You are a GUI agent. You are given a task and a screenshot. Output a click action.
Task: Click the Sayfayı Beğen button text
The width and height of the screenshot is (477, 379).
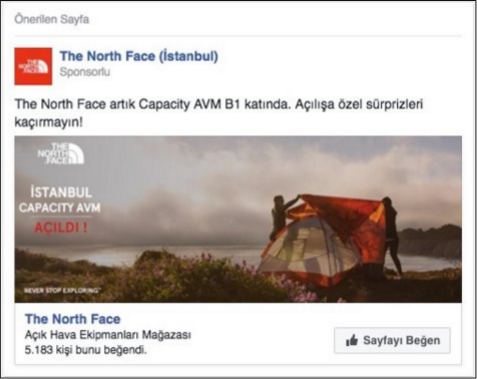[401, 340]
